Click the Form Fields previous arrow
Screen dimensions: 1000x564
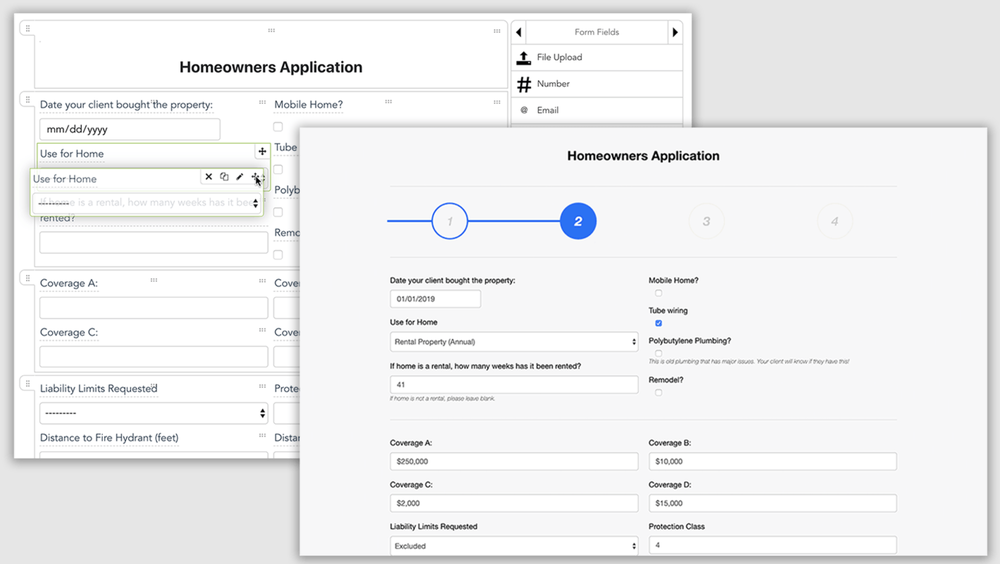[518, 32]
